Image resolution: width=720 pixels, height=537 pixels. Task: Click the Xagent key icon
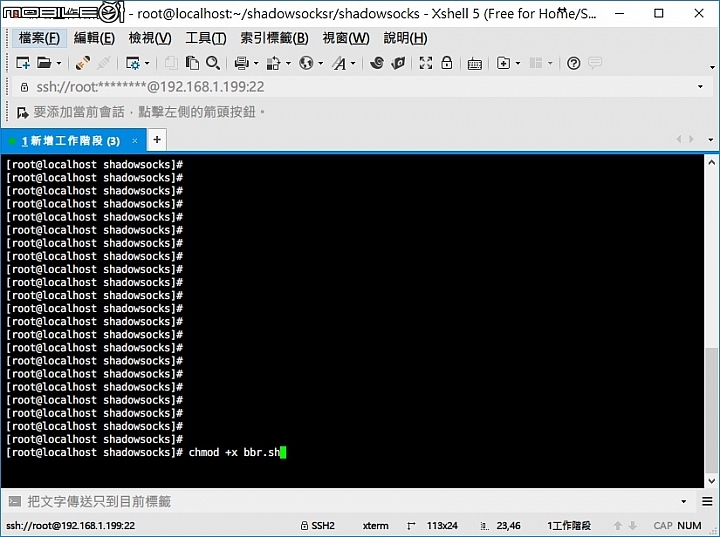(398, 63)
